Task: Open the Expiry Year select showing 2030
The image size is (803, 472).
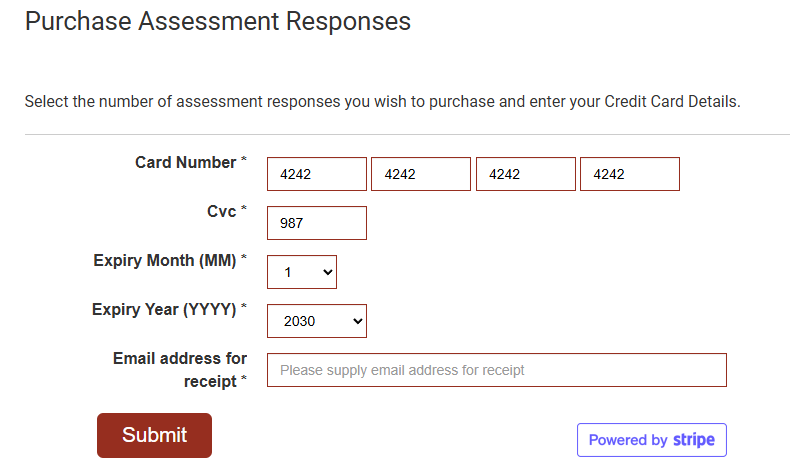Action: [x=316, y=321]
